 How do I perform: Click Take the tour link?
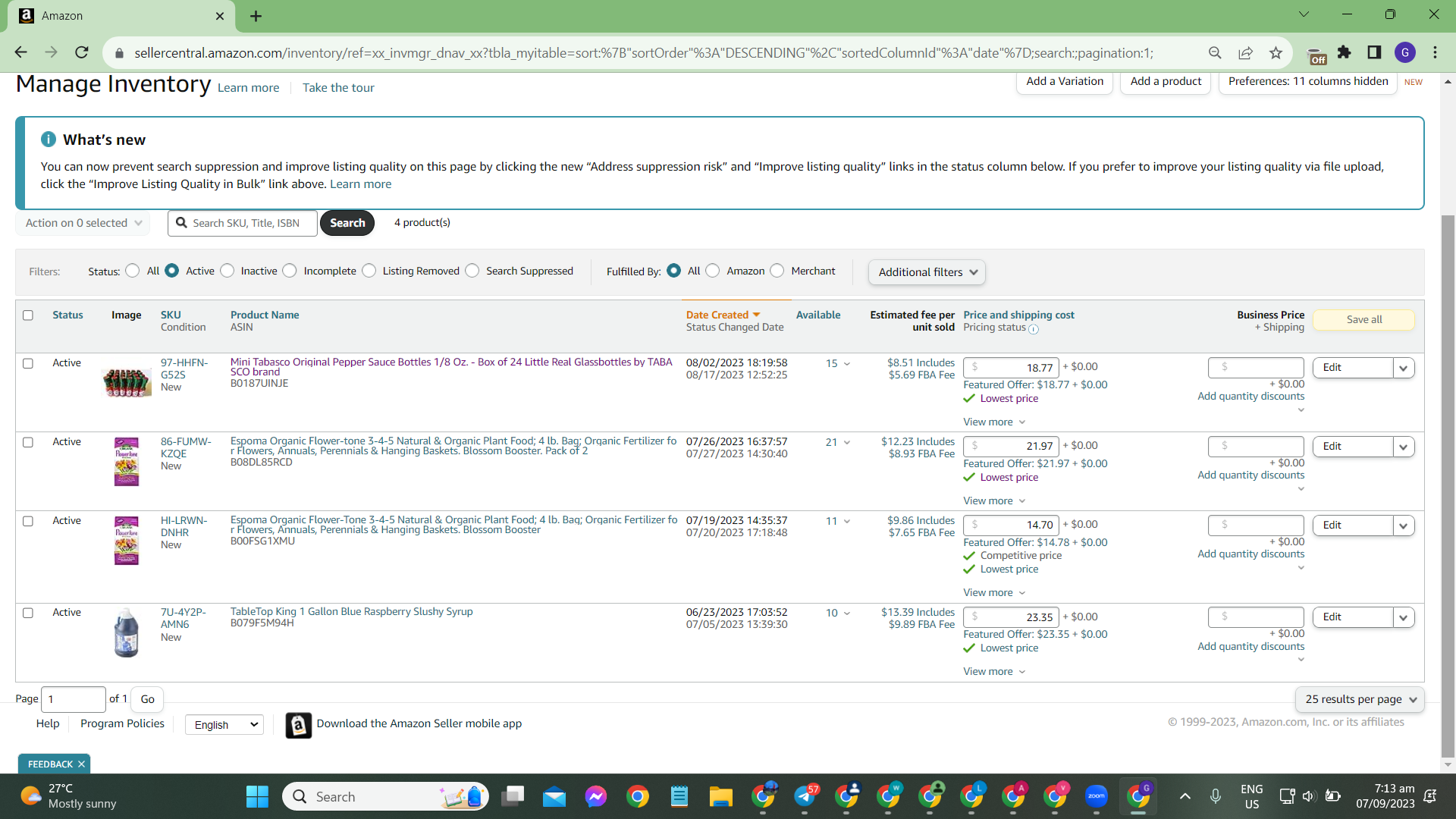click(x=338, y=88)
